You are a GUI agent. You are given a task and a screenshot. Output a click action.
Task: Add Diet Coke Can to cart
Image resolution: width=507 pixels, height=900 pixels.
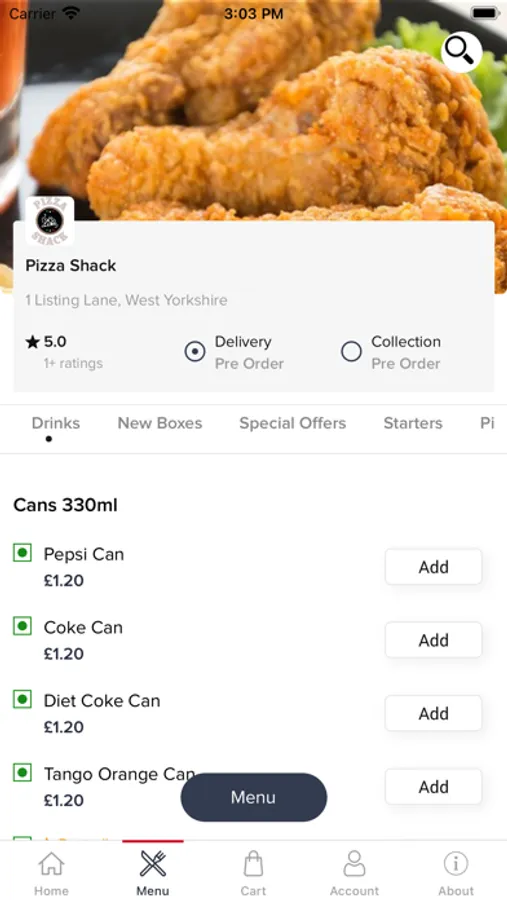coord(434,713)
